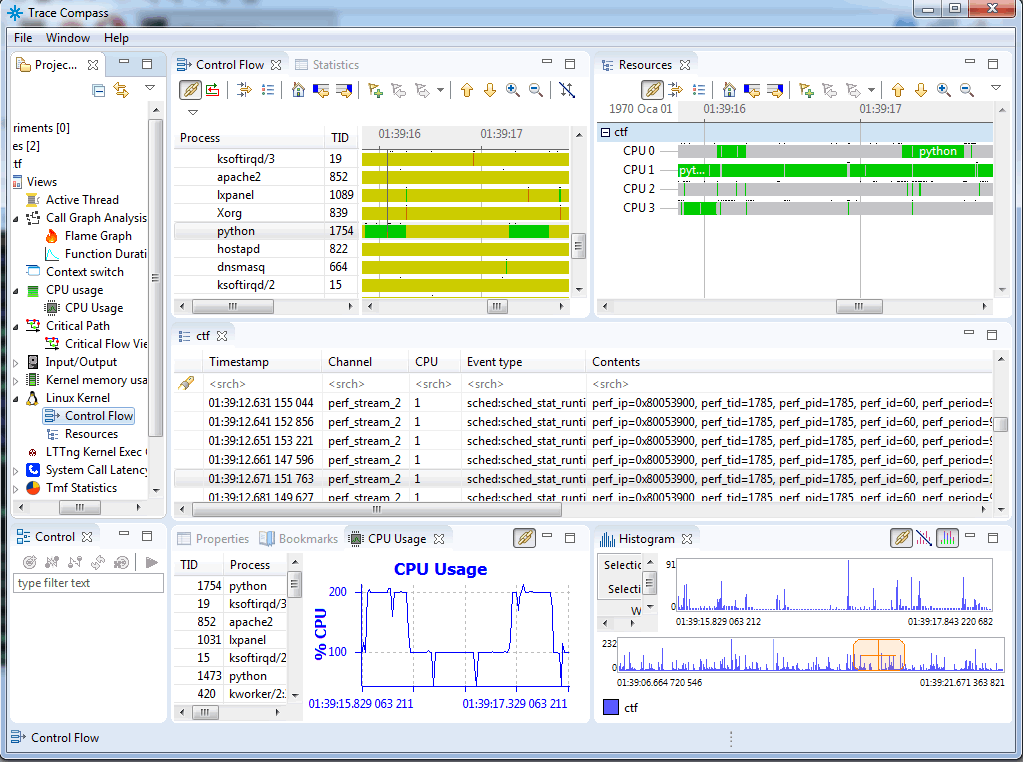
Task: Focus the Control filter text field
Action: click(88, 583)
